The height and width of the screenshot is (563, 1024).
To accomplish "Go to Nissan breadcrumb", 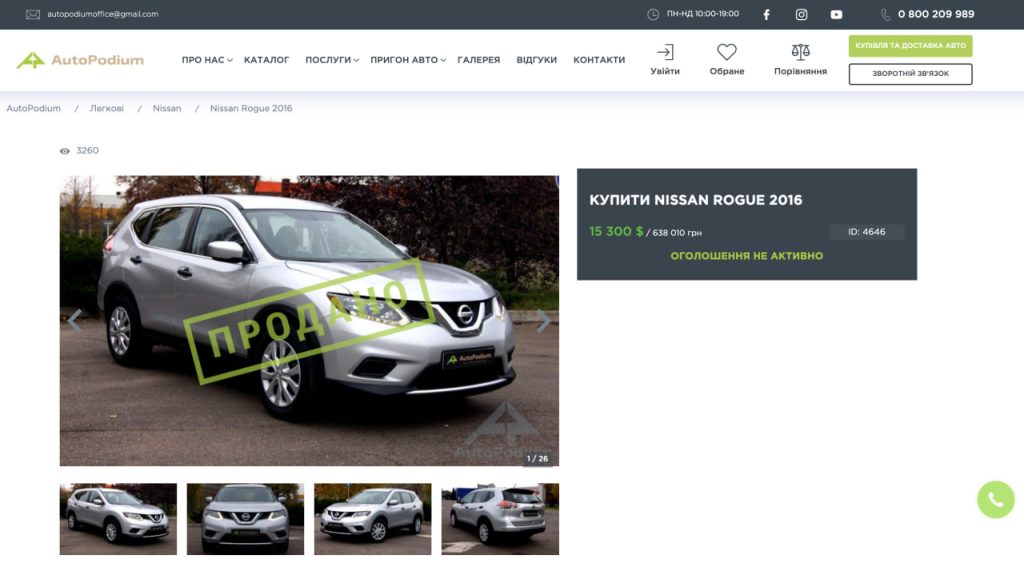I will [167, 108].
